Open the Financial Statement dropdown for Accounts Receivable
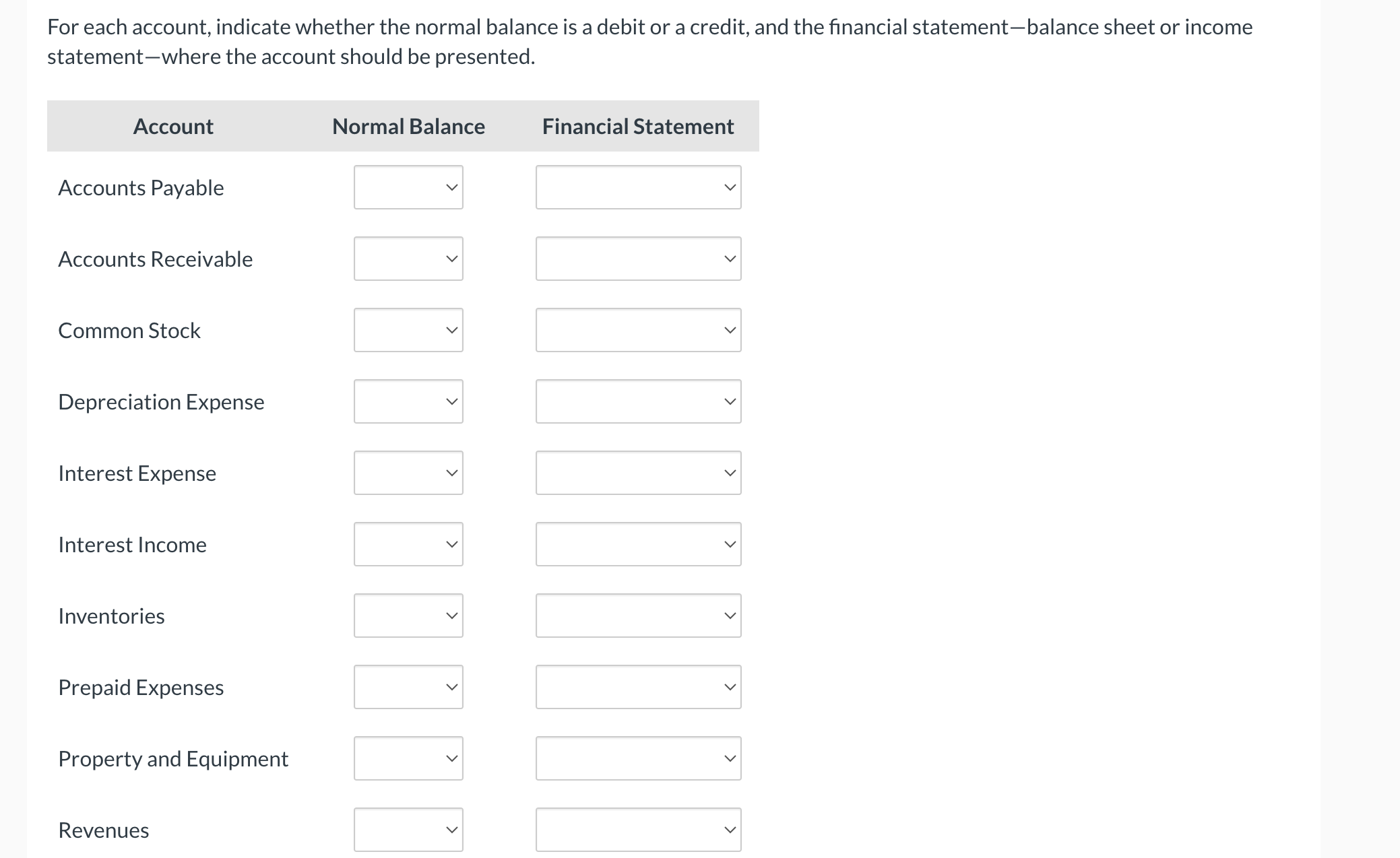This screenshot has height=858, width=1400. (x=637, y=259)
